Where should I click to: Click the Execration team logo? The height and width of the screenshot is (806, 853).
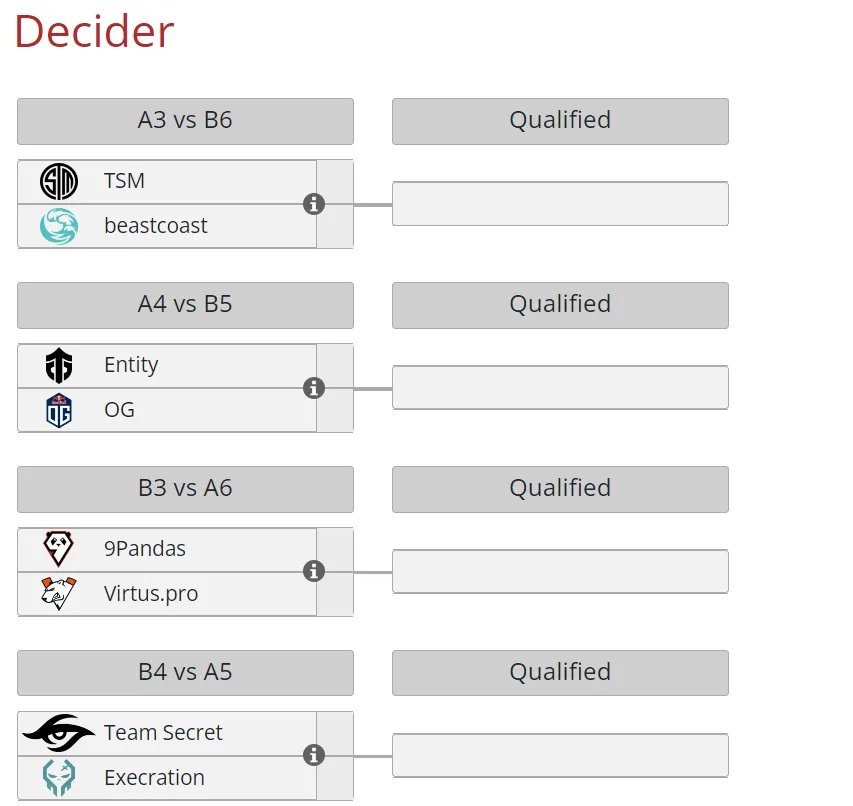coord(59,778)
